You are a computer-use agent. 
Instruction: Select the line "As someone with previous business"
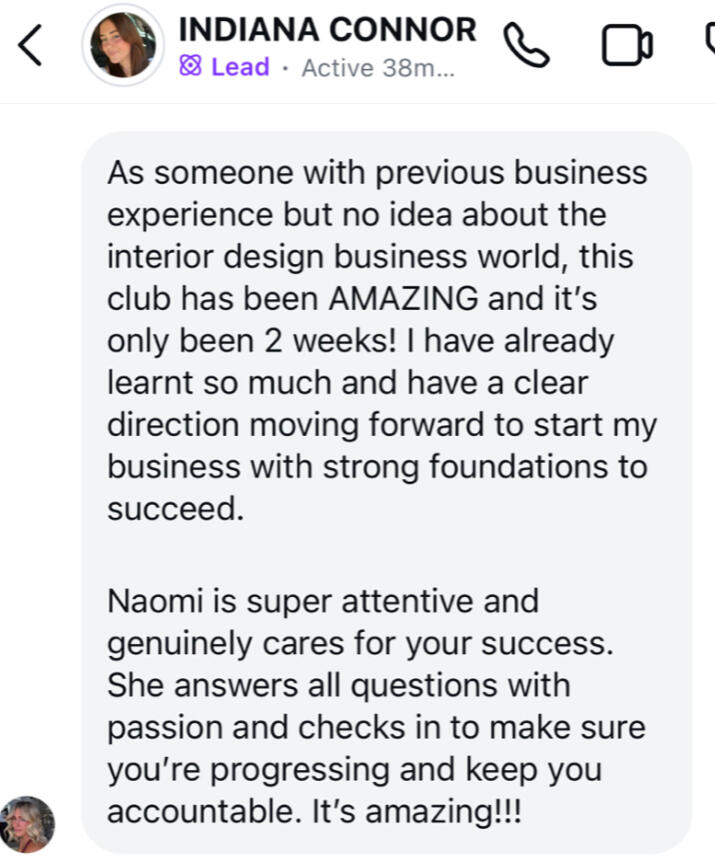pos(377,172)
